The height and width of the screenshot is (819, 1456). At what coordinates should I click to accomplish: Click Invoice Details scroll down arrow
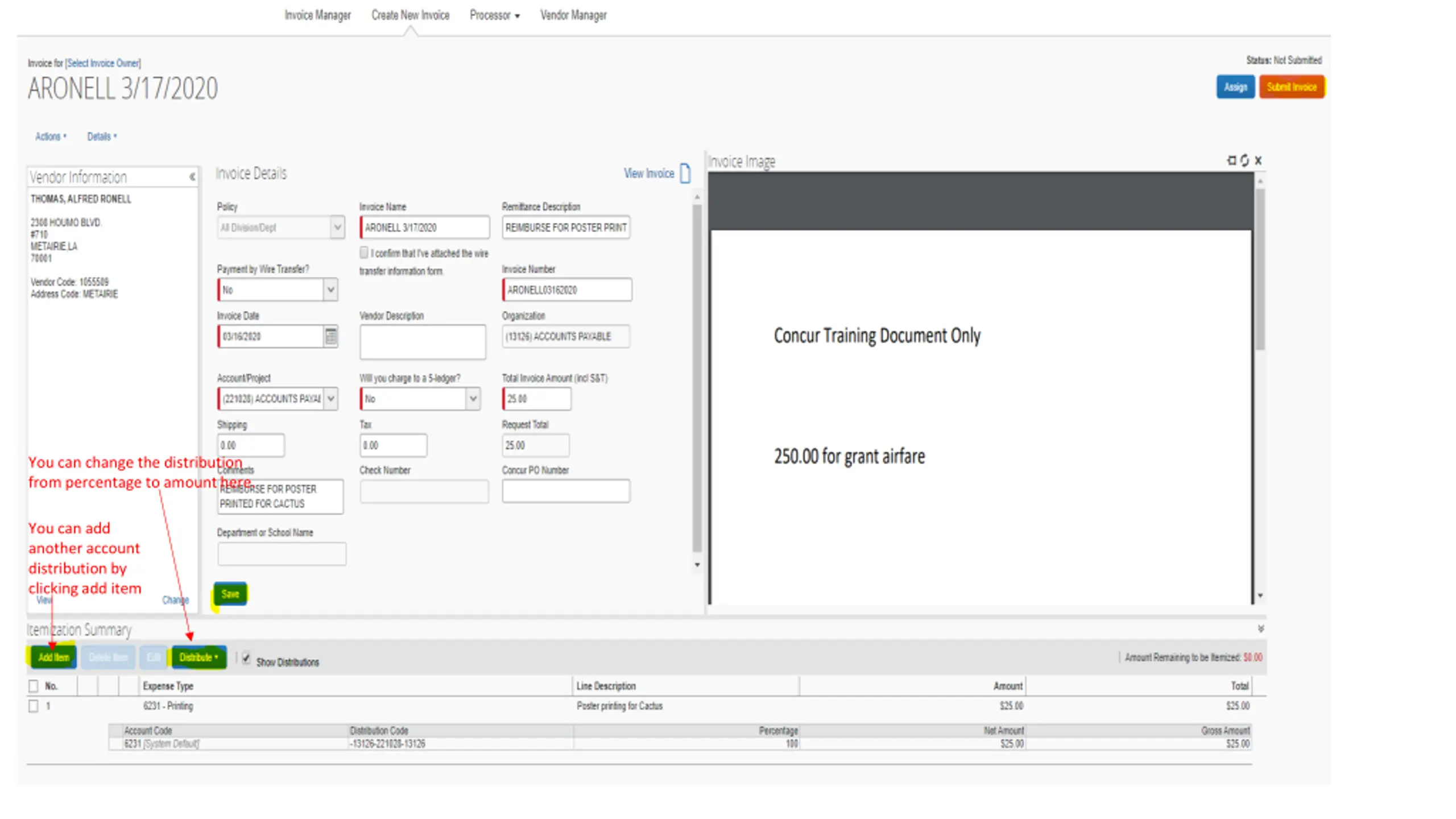pyautogui.click(x=697, y=565)
